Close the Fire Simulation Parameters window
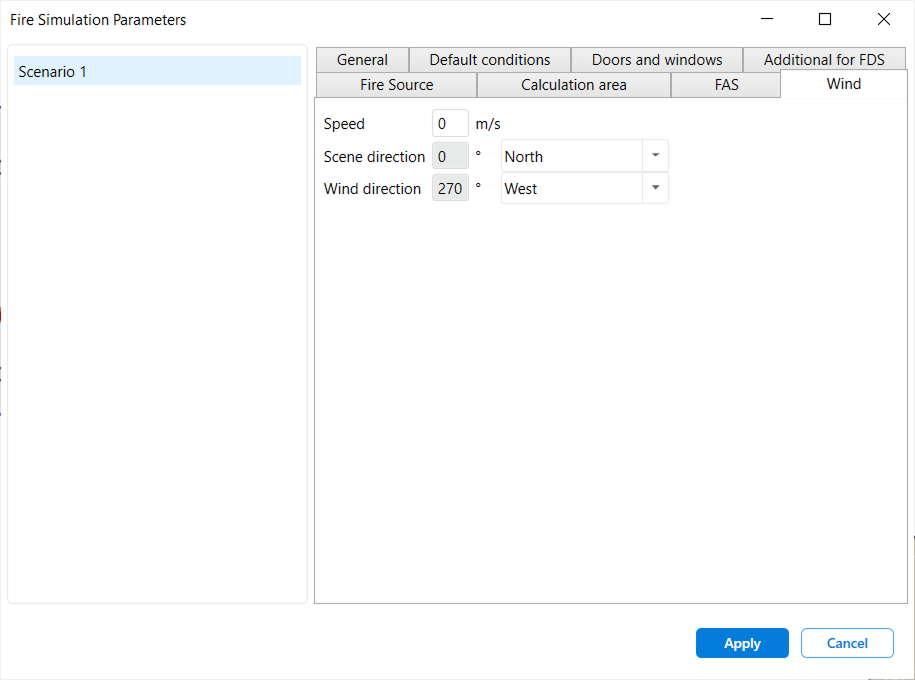This screenshot has width=915, height=680. [883, 19]
